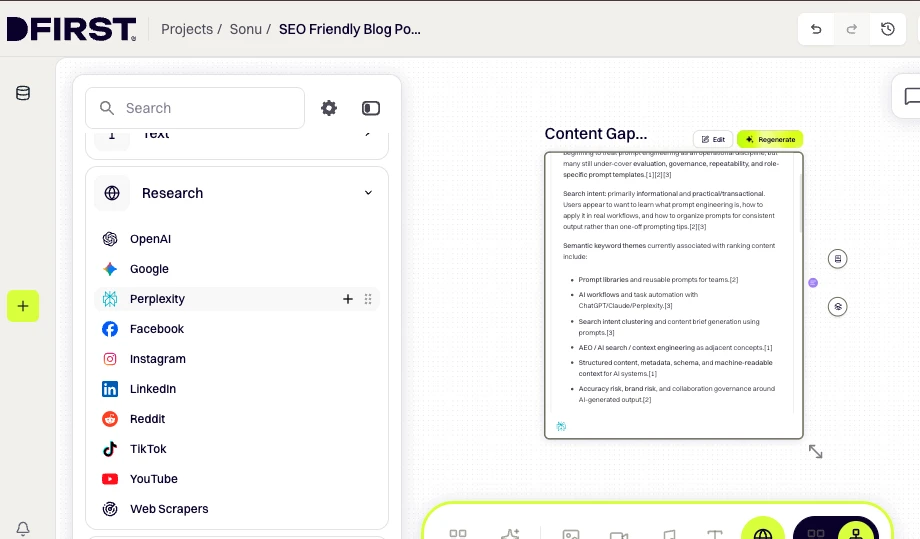Focus the Search input field
920x539 pixels.
click(x=195, y=108)
